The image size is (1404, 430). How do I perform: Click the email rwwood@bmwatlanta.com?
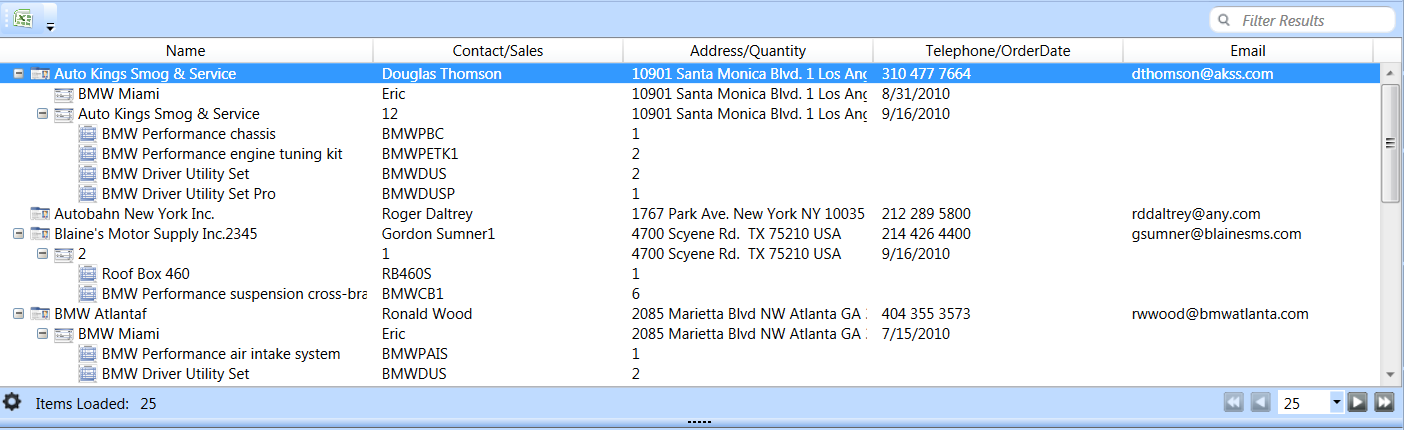tap(1220, 314)
